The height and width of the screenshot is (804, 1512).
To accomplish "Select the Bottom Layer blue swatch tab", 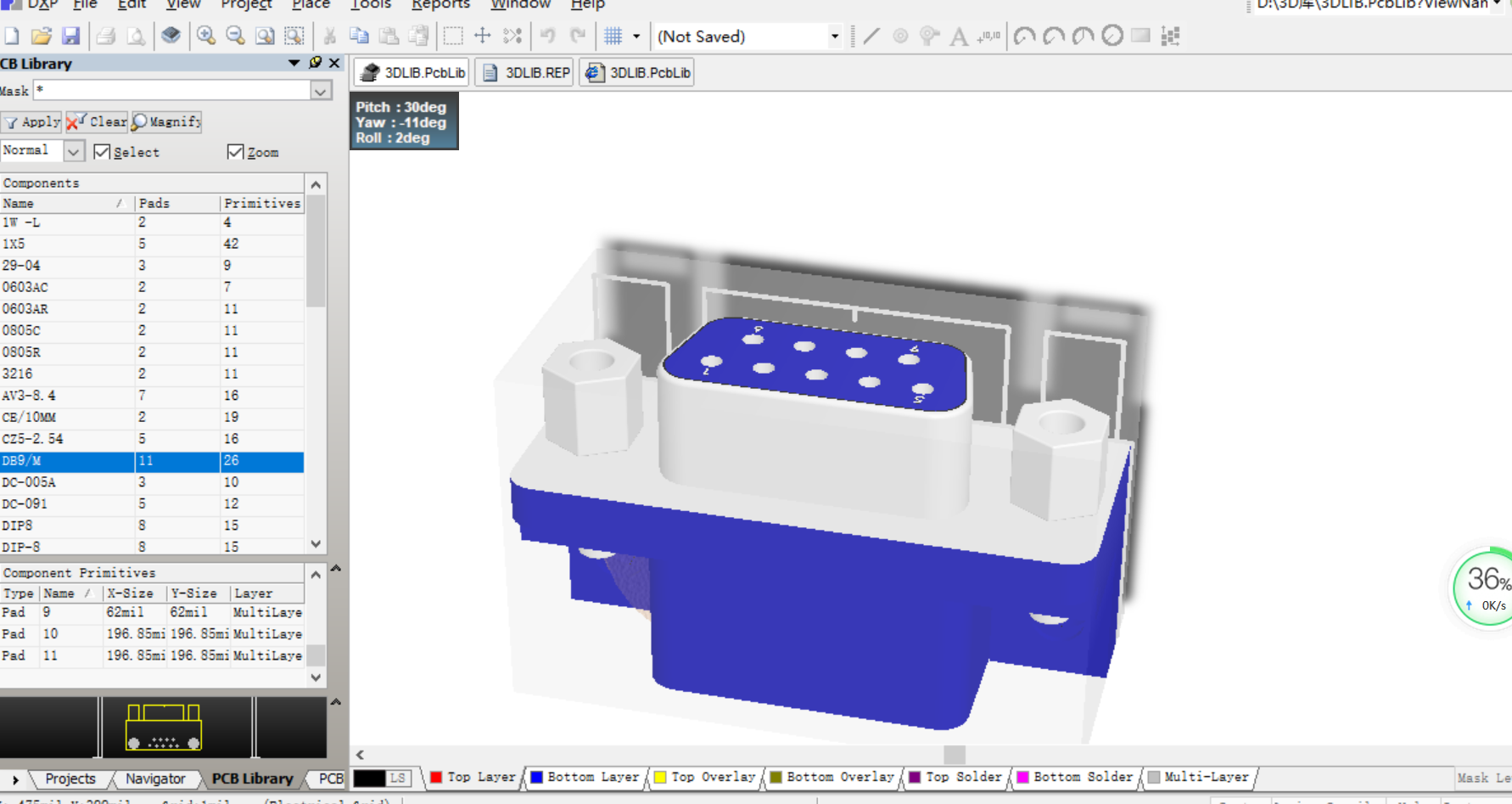I will coord(585,777).
